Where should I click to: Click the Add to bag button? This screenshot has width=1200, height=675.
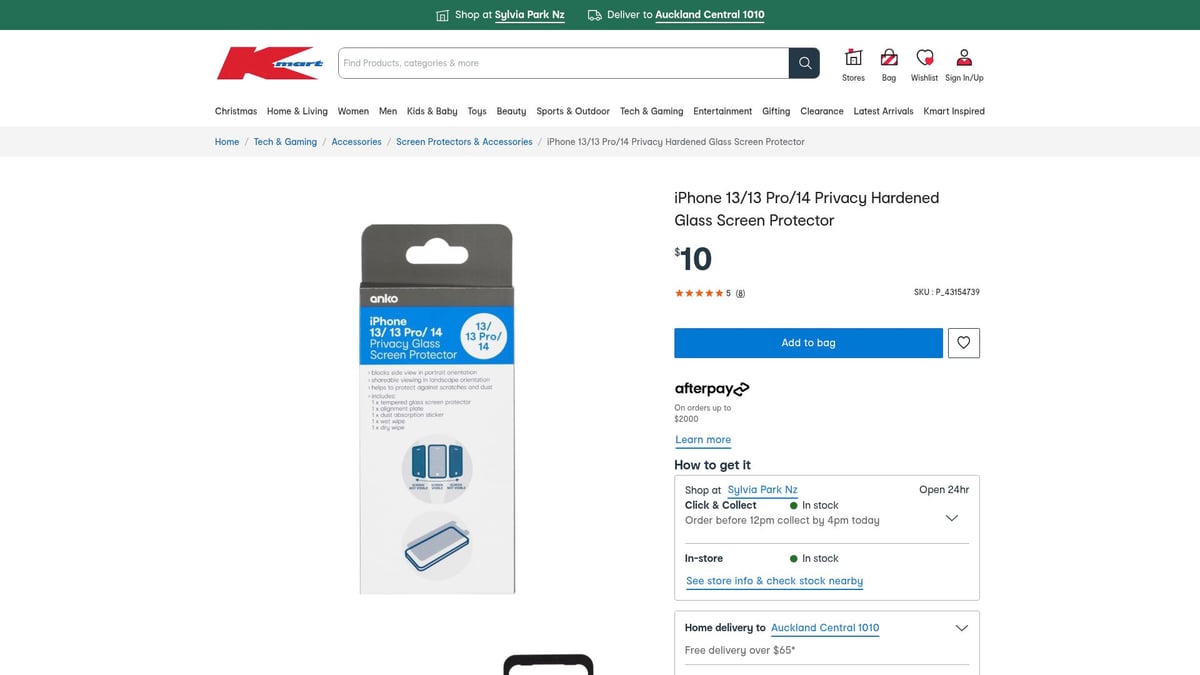tap(808, 342)
